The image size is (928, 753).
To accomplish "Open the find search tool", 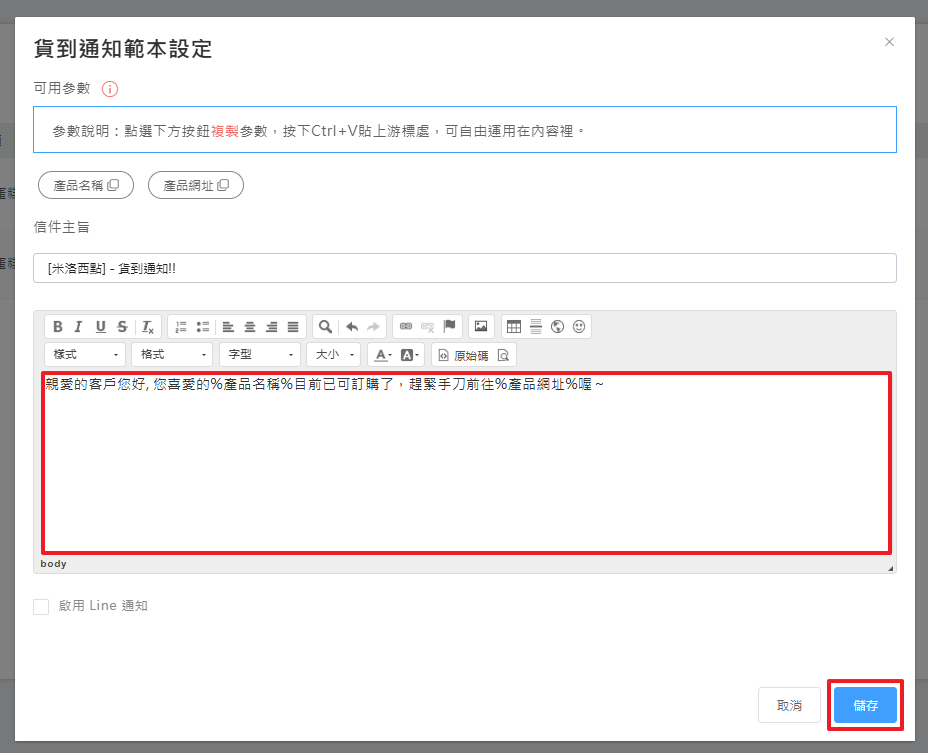I will (x=324, y=326).
